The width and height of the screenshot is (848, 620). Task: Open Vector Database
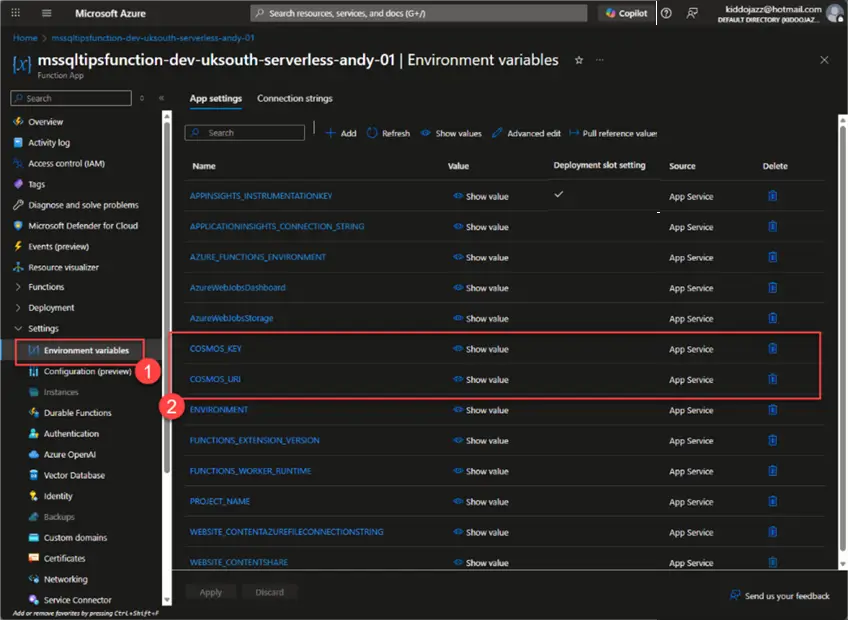pos(74,476)
